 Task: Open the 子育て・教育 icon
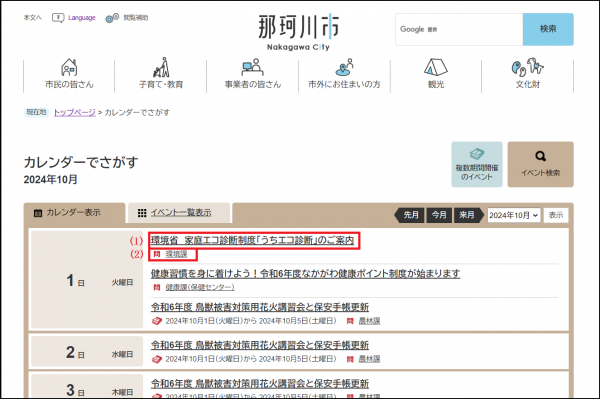(161, 67)
